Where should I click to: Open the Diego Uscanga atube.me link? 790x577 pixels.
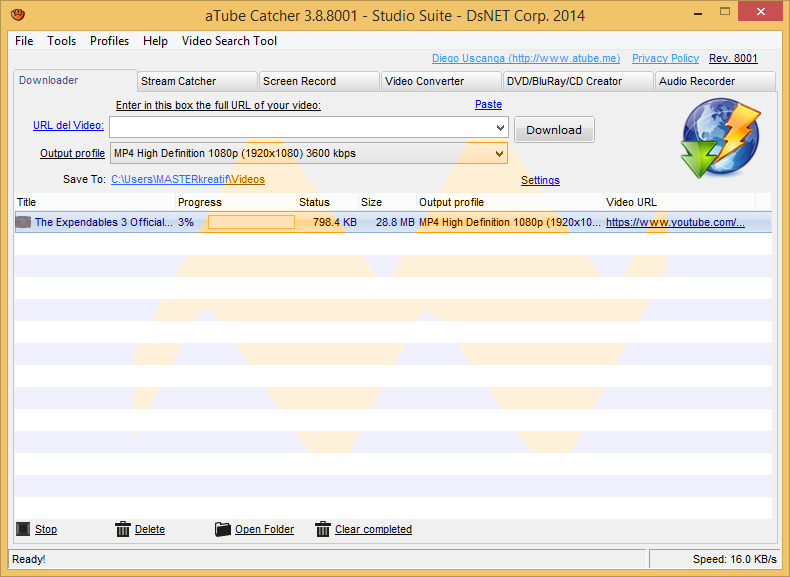526,58
